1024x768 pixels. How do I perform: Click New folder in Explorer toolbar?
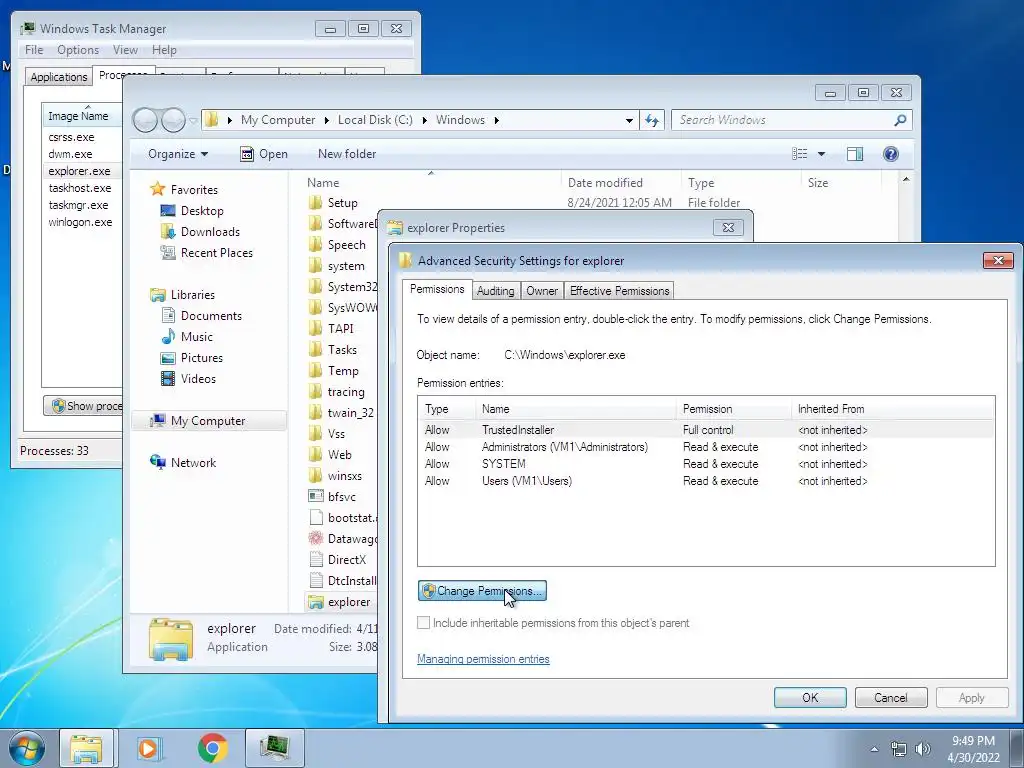tap(347, 154)
